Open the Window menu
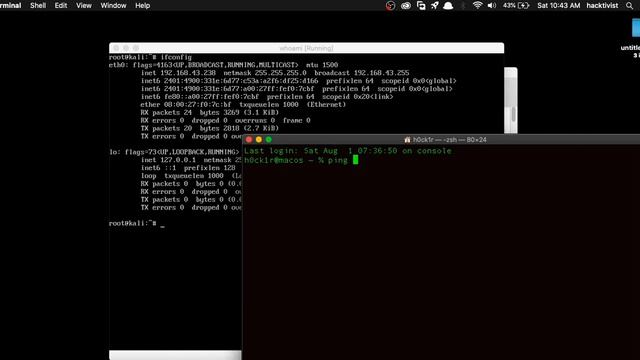The height and width of the screenshot is (360, 640). (113, 6)
